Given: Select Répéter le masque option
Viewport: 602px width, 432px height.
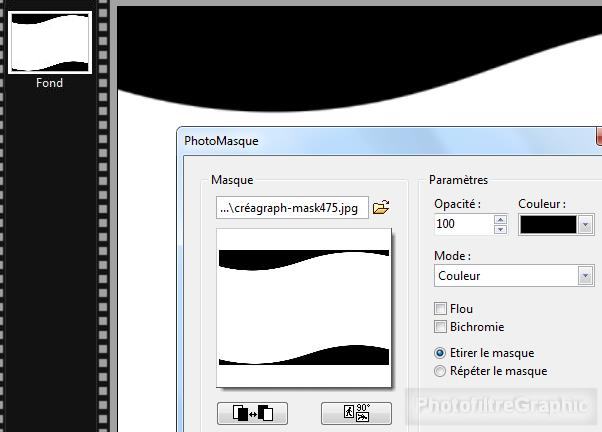Looking at the screenshot, I should coord(440,371).
